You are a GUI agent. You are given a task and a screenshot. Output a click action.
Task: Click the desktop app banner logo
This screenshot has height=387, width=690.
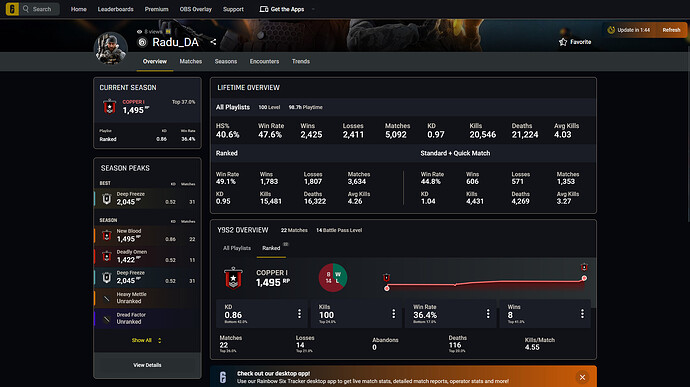click(x=223, y=377)
